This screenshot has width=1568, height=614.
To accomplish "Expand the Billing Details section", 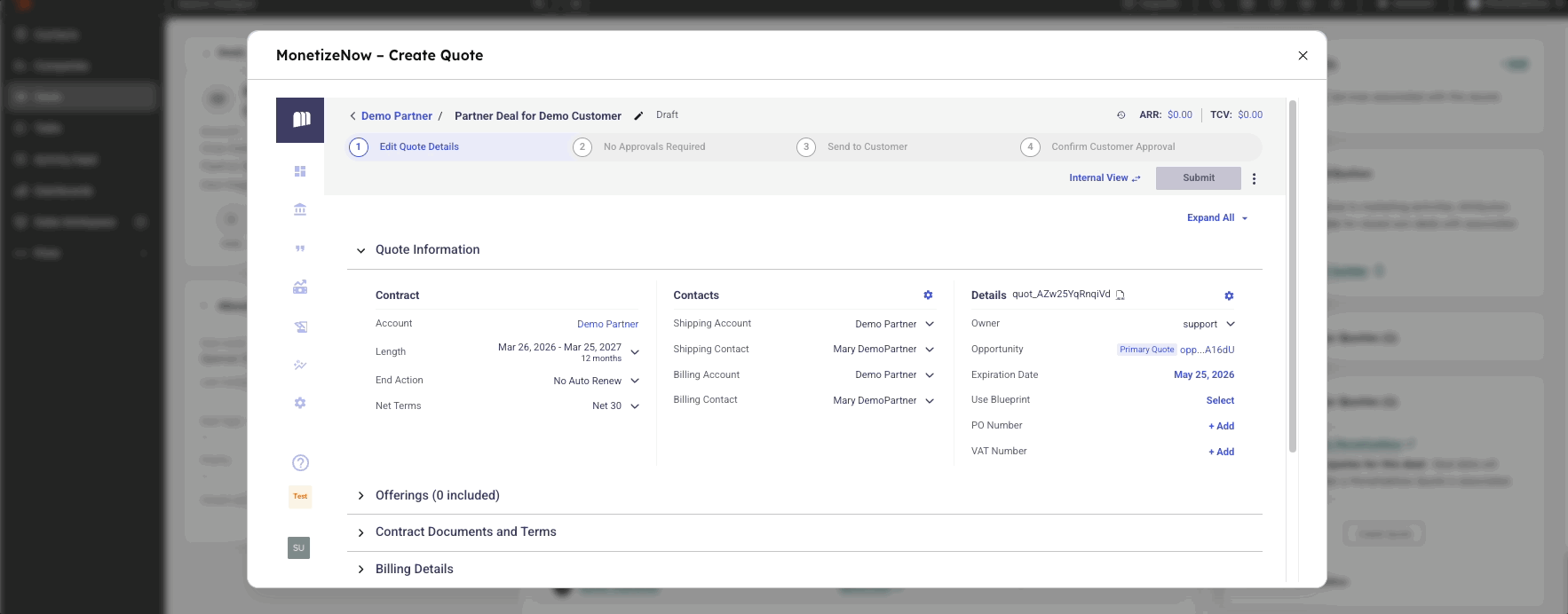I will click(x=360, y=570).
